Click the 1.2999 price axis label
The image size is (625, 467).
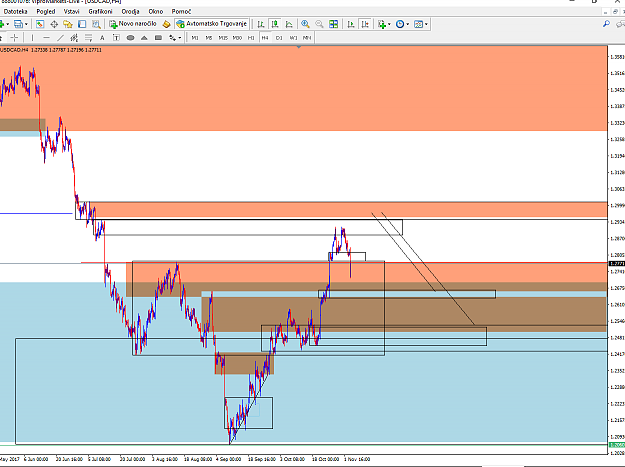pos(617,205)
